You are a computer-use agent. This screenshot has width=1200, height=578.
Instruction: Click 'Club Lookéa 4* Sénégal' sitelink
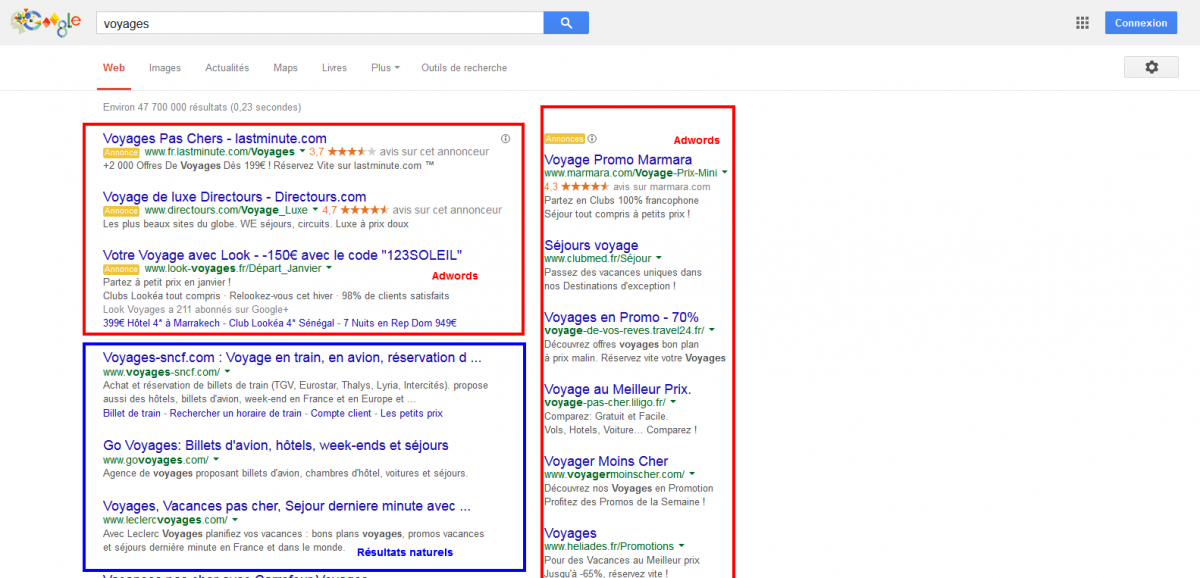click(x=282, y=323)
